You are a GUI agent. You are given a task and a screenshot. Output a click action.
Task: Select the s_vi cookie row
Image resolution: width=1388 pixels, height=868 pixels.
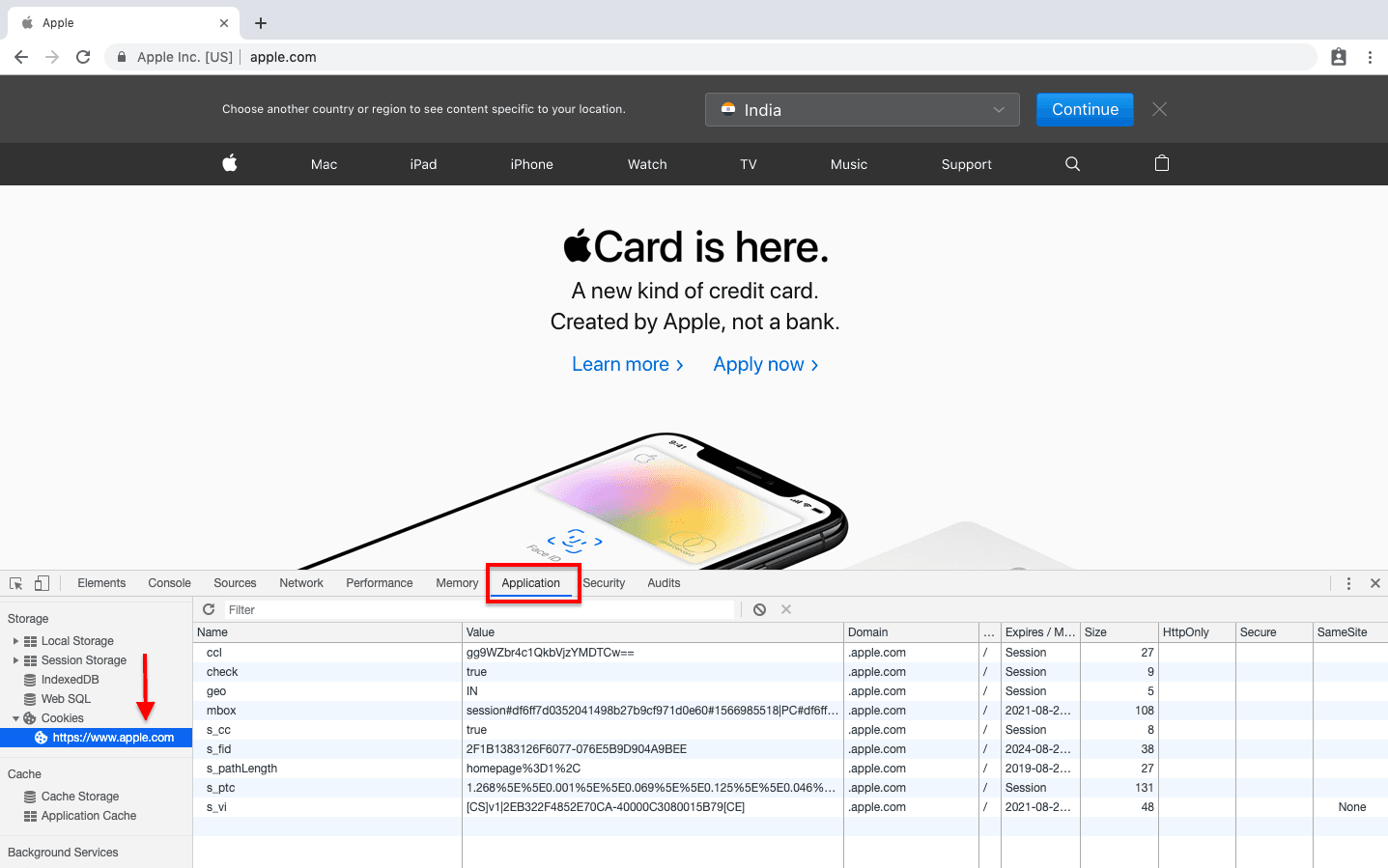[x=790, y=807]
